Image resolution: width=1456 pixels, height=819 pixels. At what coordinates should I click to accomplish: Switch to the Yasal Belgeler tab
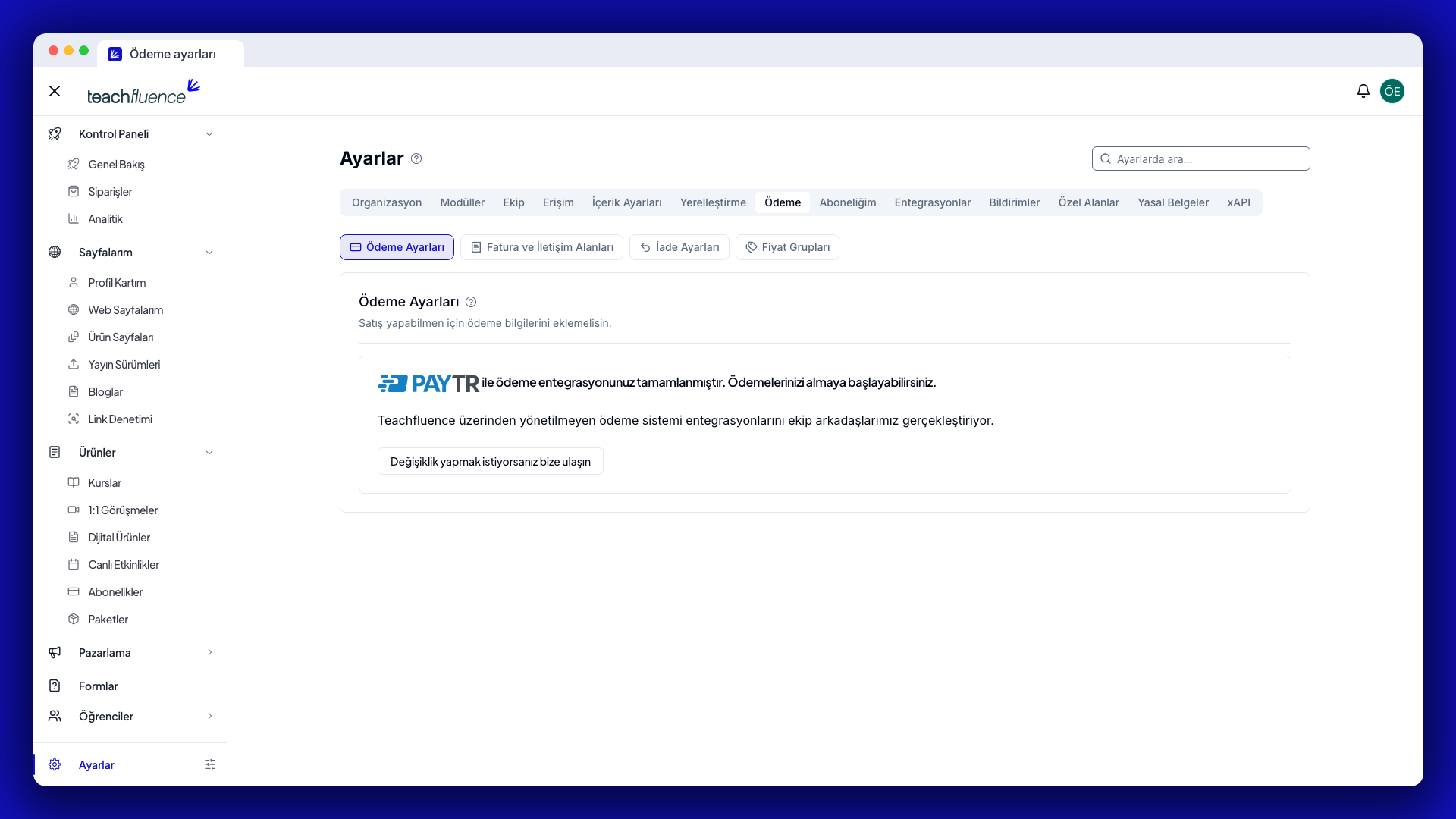pos(1172,202)
